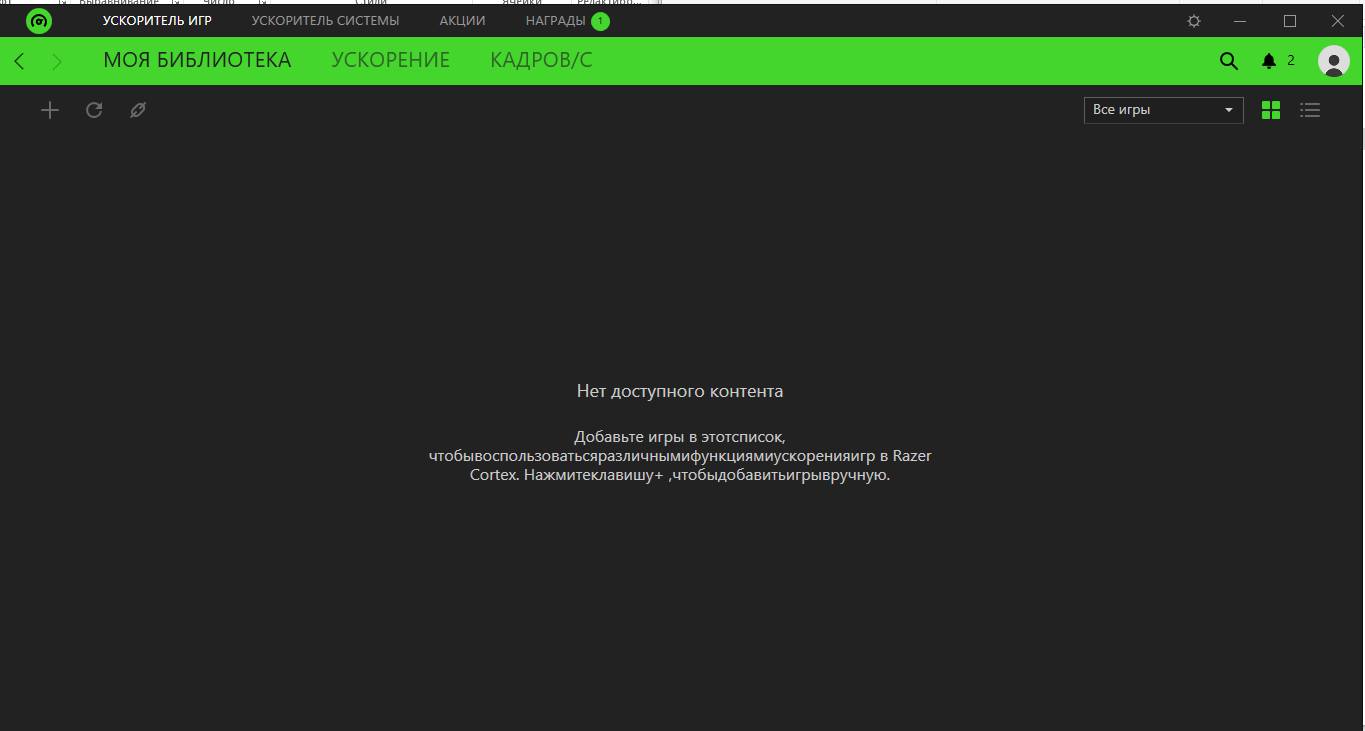Switch to grid view layout
This screenshot has width=1365, height=731.
1271,110
